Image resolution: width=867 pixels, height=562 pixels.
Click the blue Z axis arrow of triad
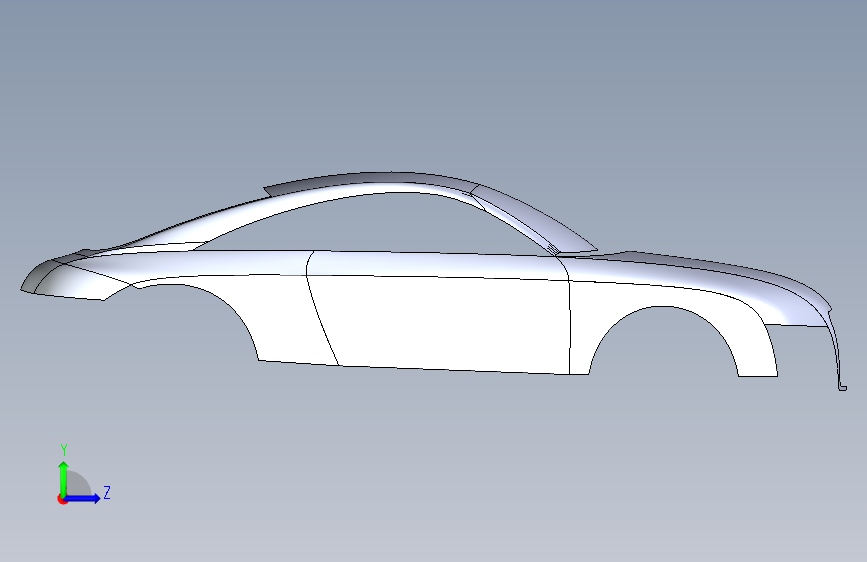83,498
